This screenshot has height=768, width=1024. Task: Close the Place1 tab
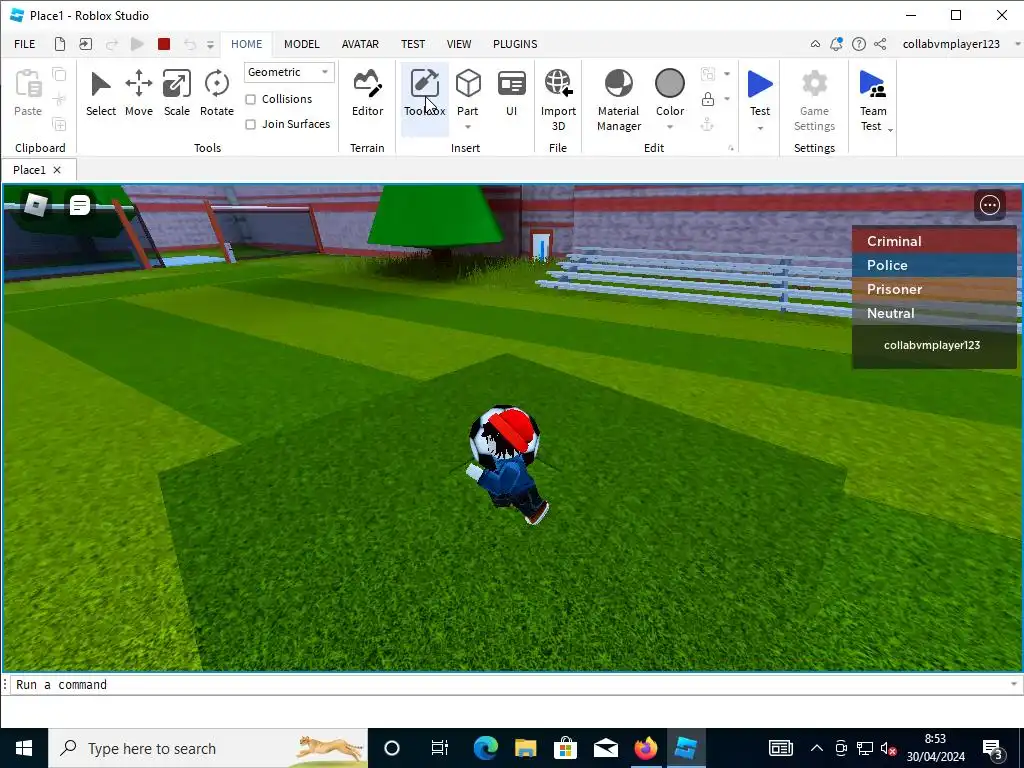(x=57, y=170)
